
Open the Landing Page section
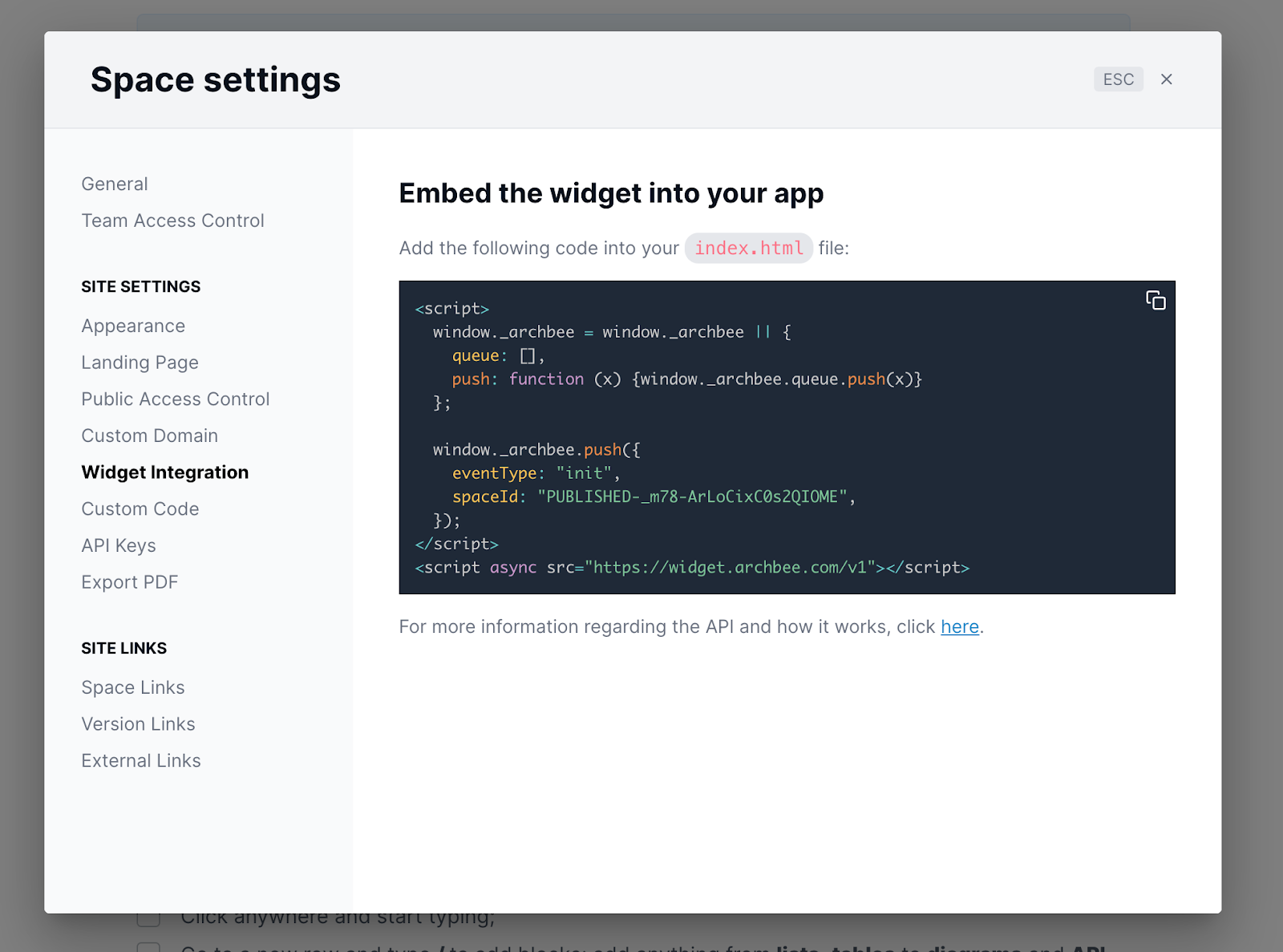click(139, 363)
